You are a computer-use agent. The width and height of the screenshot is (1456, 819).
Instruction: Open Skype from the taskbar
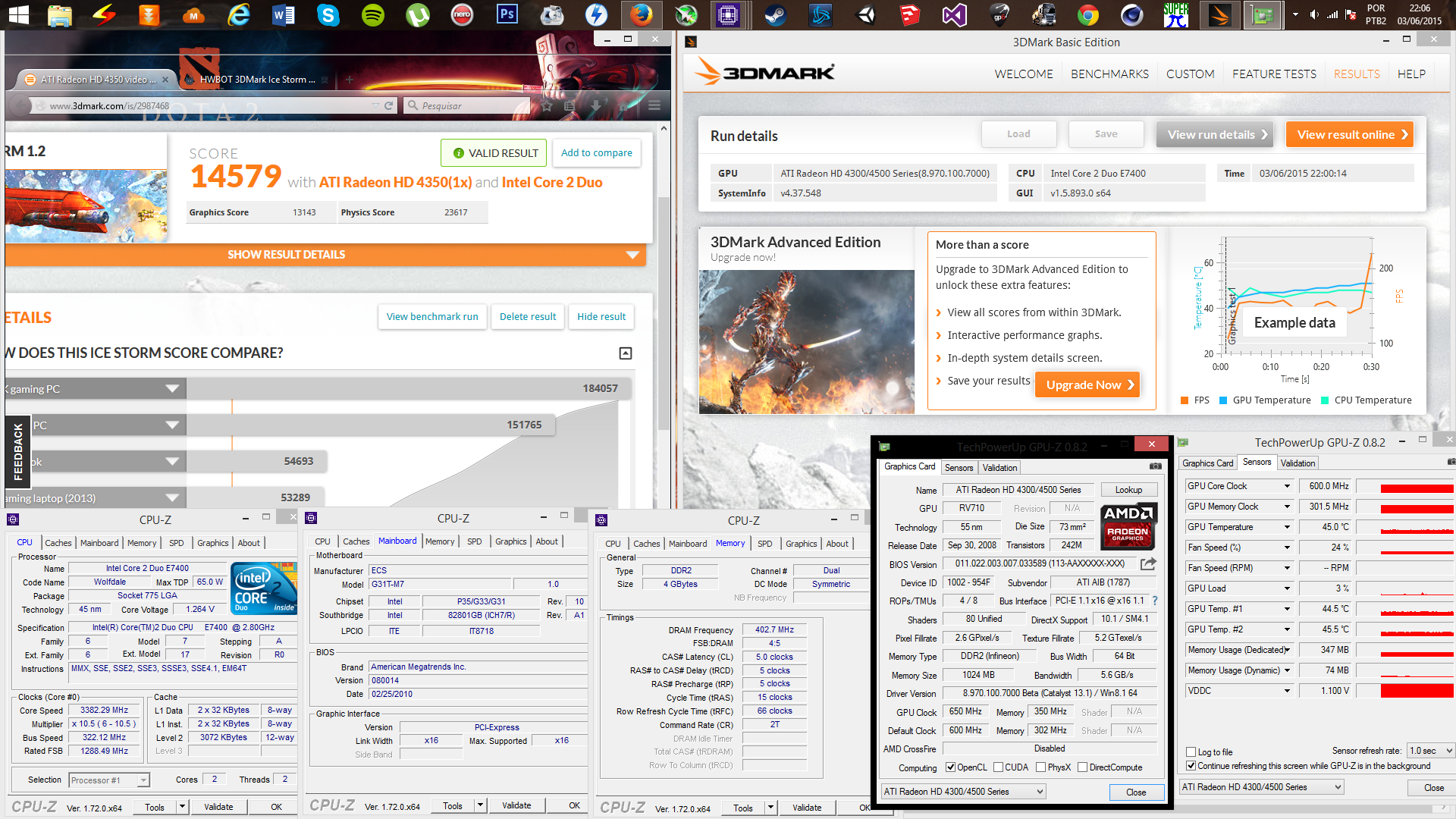click(328, 14)
